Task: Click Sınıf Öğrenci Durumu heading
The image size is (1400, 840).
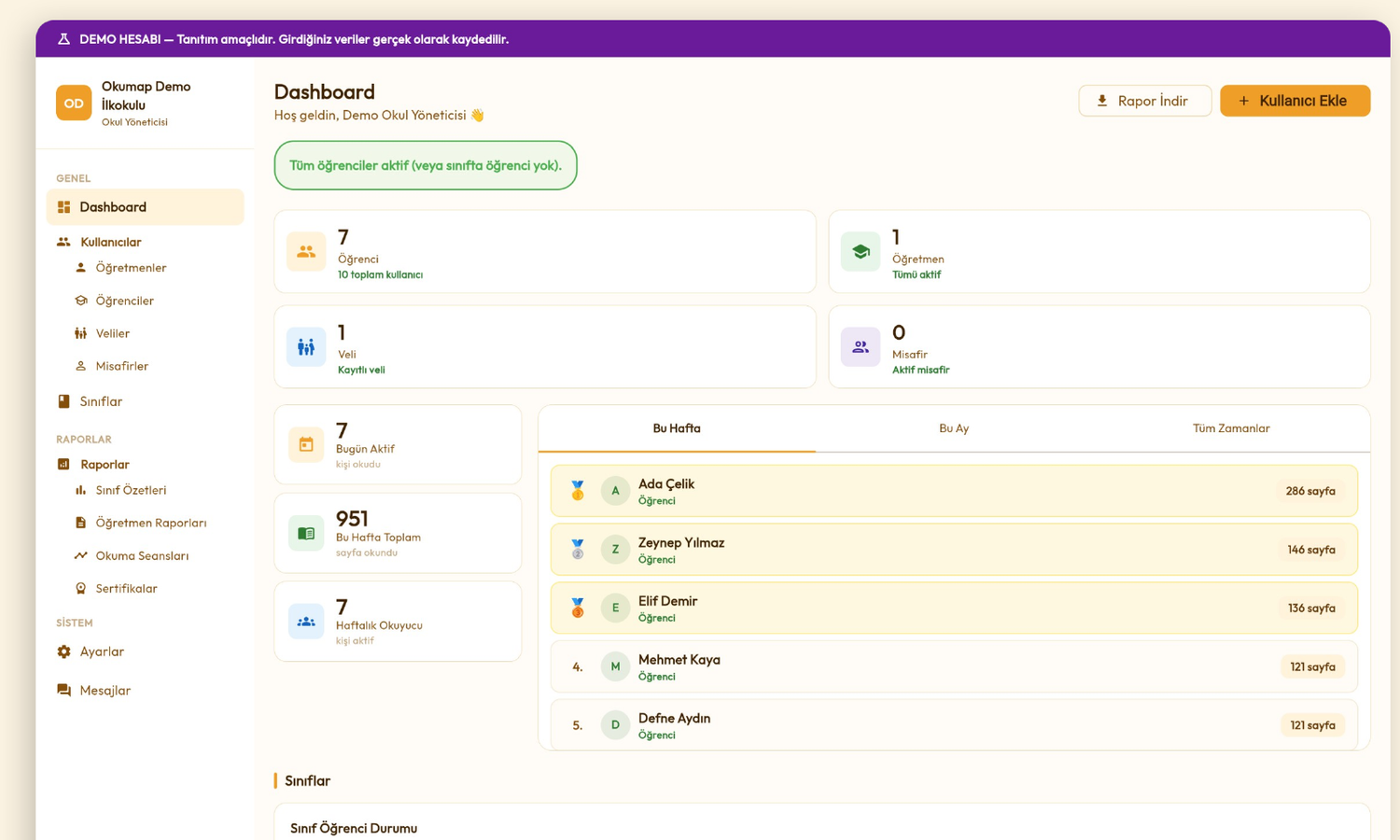Action: pyautogui.click(x=354, y=828)
